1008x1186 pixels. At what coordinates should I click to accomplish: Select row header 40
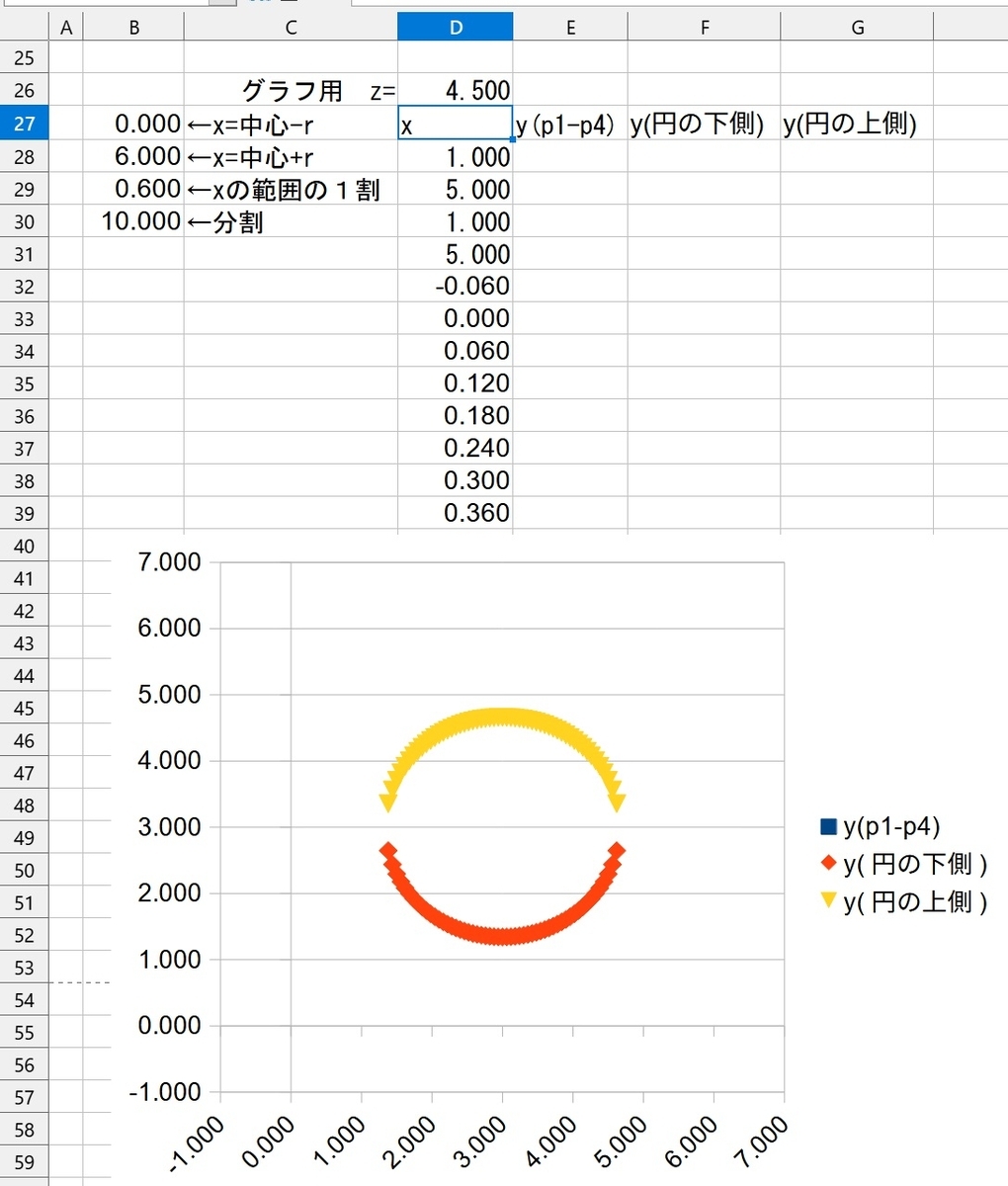click(x=24, y=547)
